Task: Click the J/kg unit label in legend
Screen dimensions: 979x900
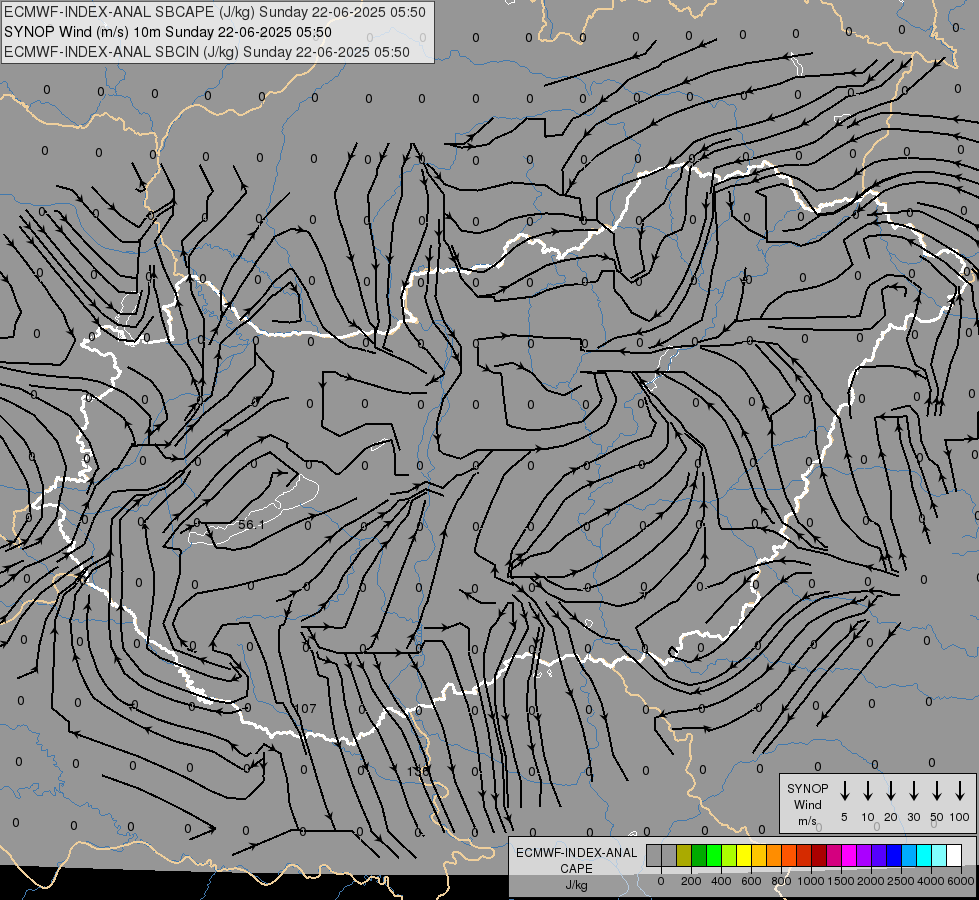Action: pos(576,885)
